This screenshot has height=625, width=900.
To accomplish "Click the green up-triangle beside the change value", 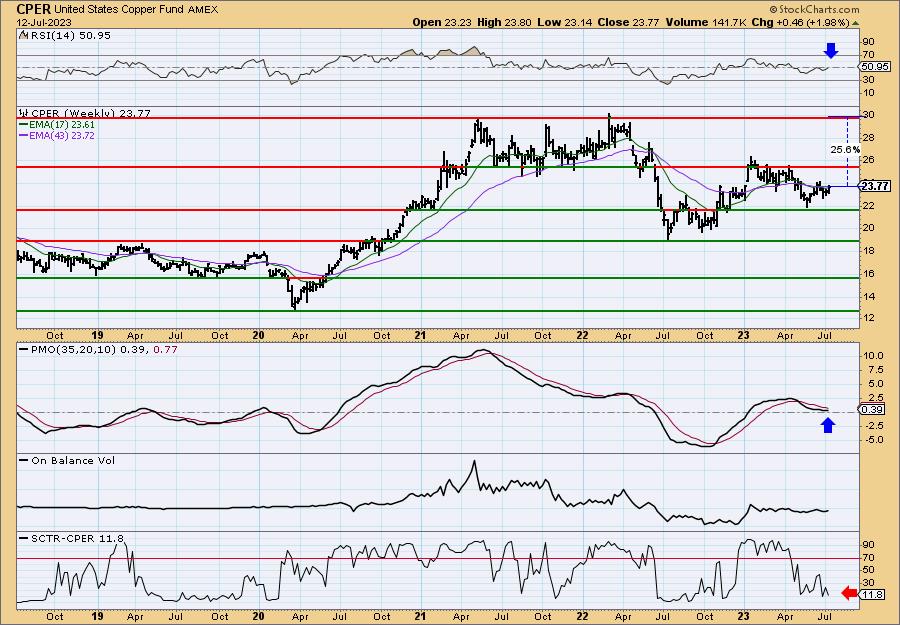I will [855, 23].
